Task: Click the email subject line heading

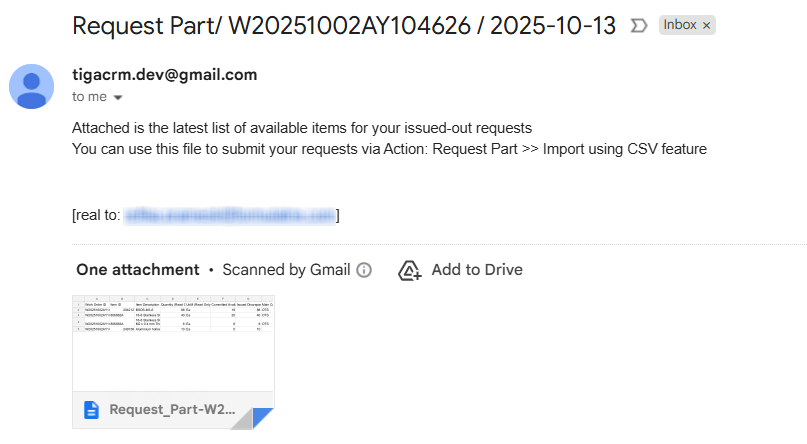Action: pyautogui.click(x=344, y=26)
